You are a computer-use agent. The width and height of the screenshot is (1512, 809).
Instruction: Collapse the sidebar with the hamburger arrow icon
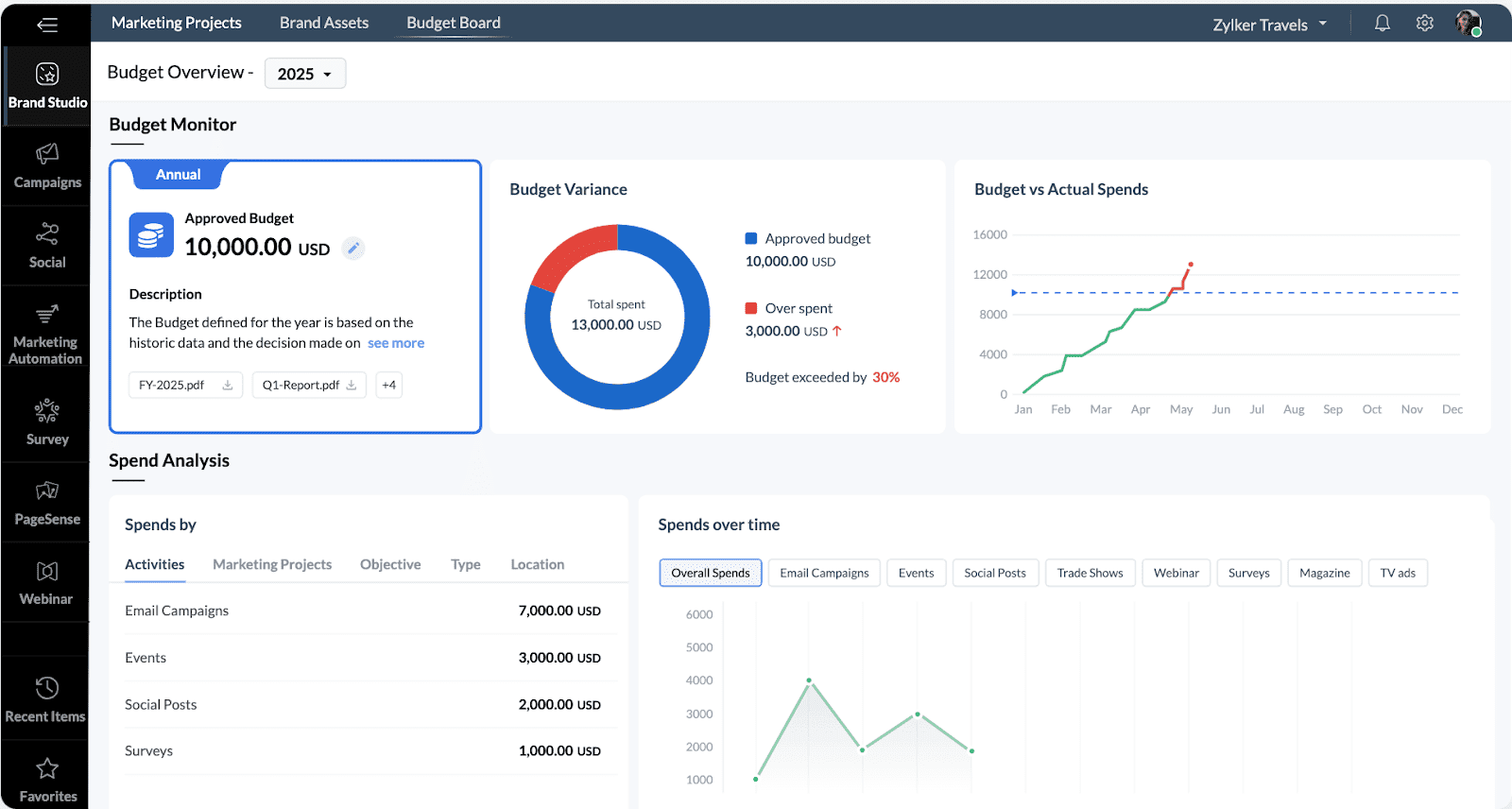coord(46,25)
